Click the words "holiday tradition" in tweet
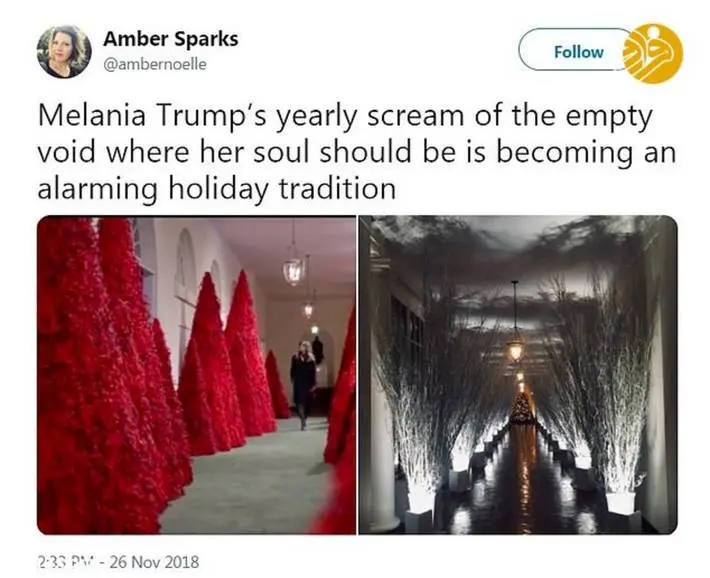 [x=282, y=188]
